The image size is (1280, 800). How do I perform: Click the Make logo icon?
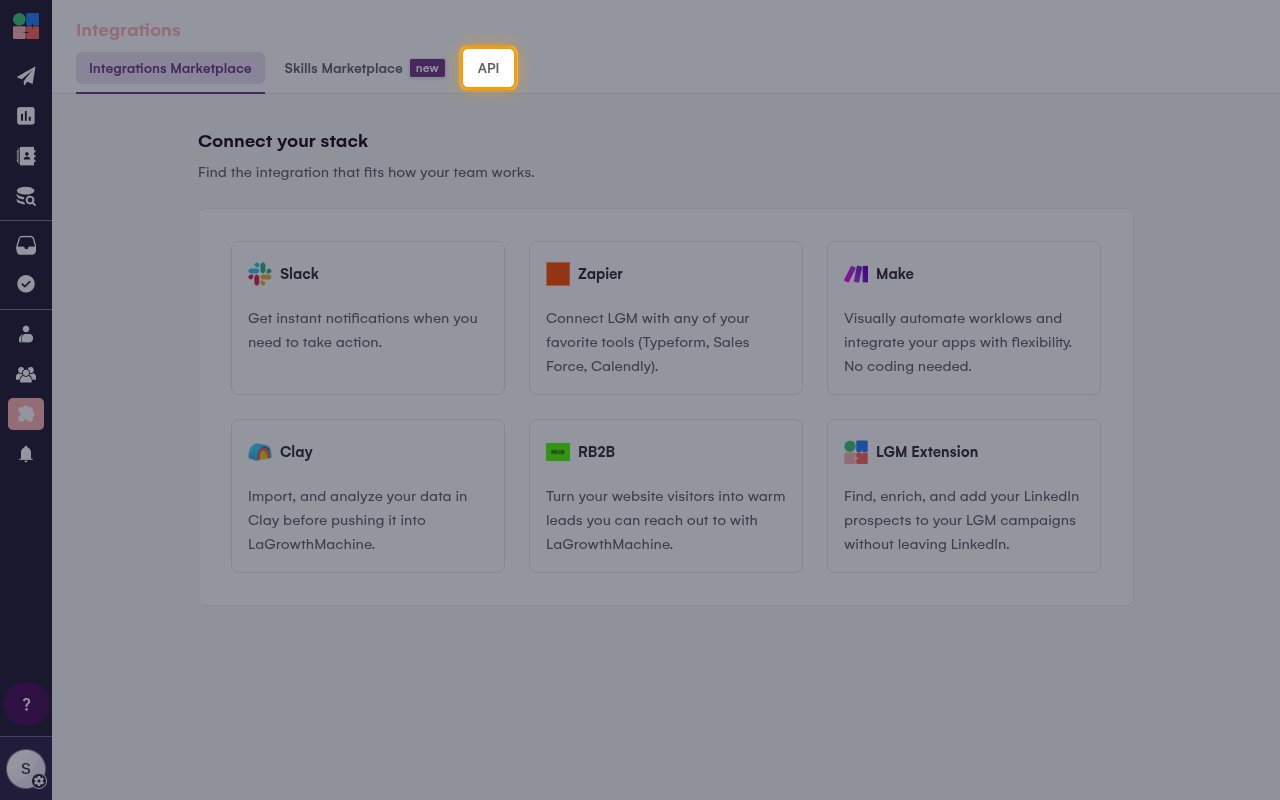(856, 274)
